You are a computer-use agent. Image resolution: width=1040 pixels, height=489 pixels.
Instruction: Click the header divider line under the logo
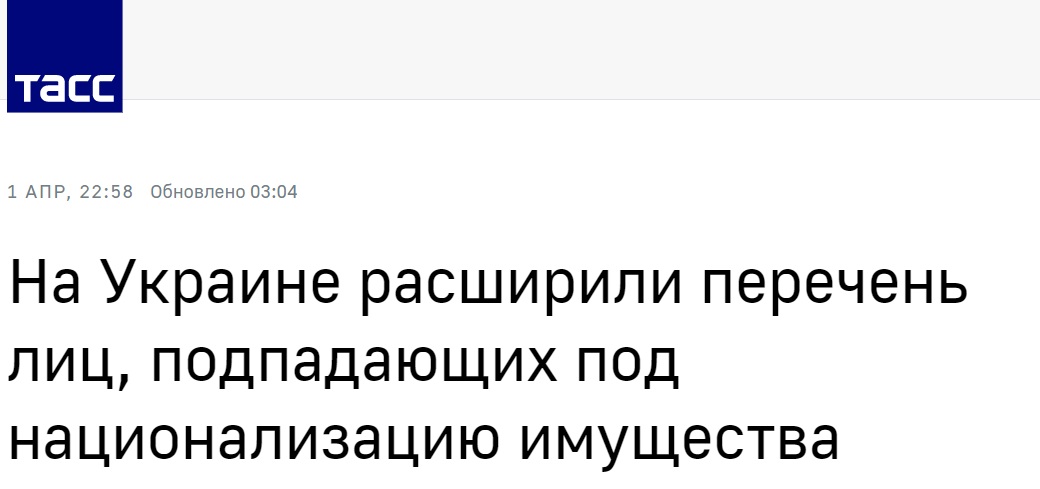580,100
